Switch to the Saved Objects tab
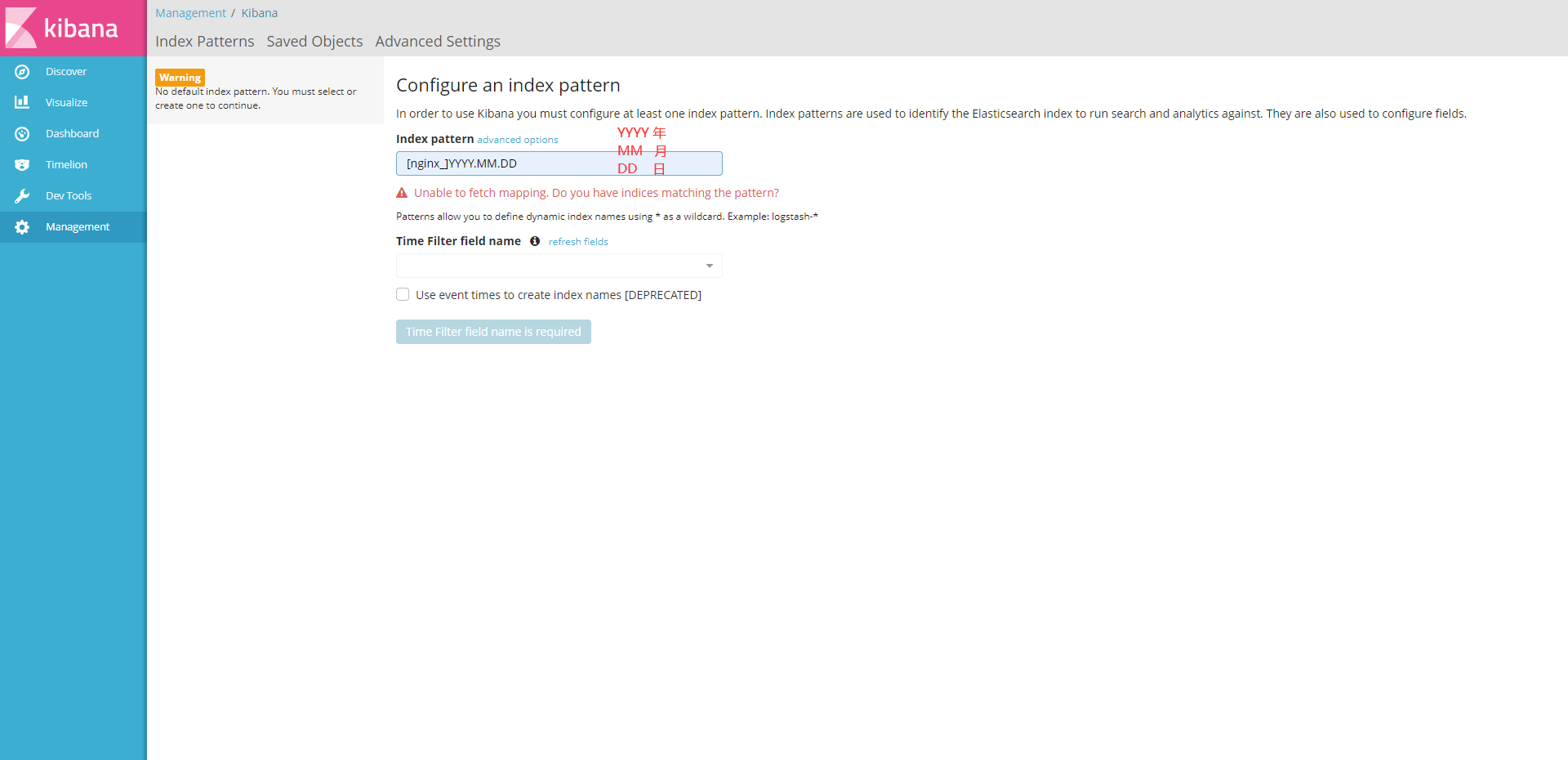Image resolution: width=1568 pixels, height=760 pixels. 314,41
